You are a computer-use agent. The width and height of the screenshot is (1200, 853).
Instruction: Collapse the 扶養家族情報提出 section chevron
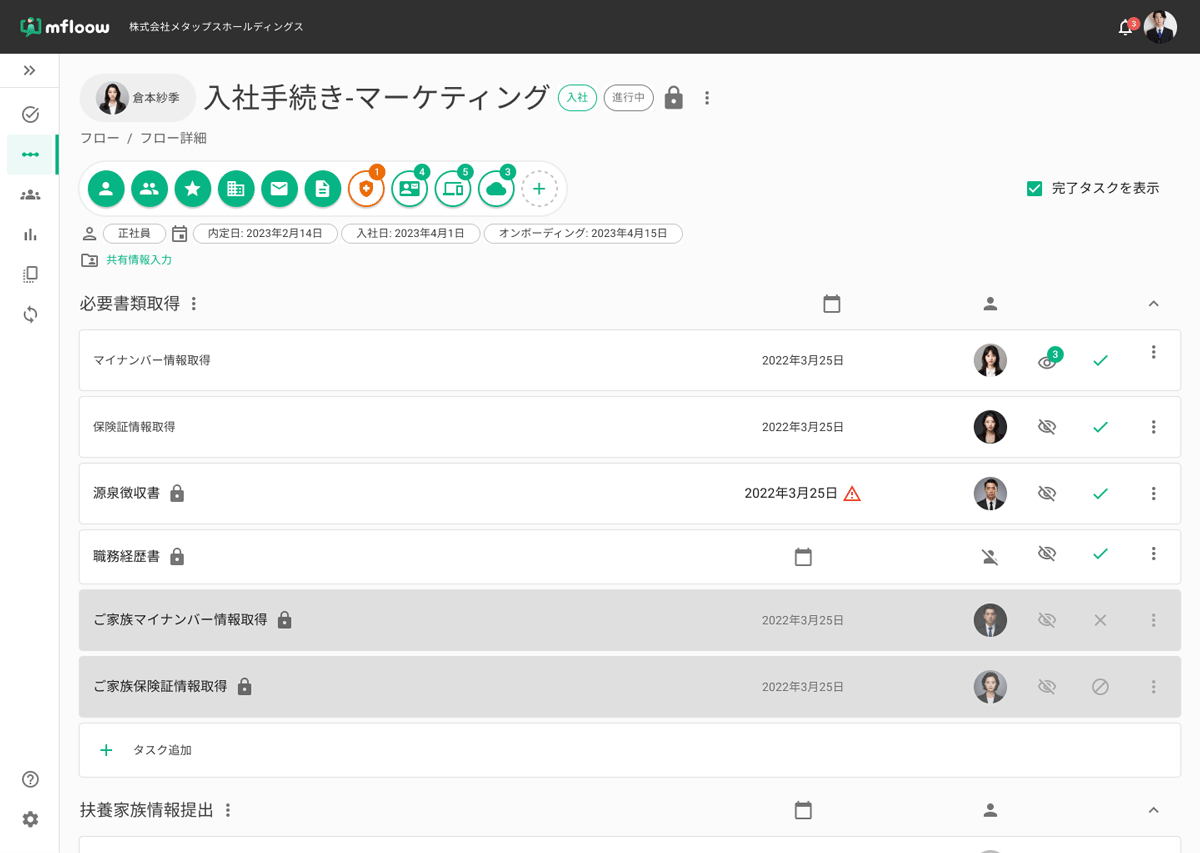pos(1153,810)
